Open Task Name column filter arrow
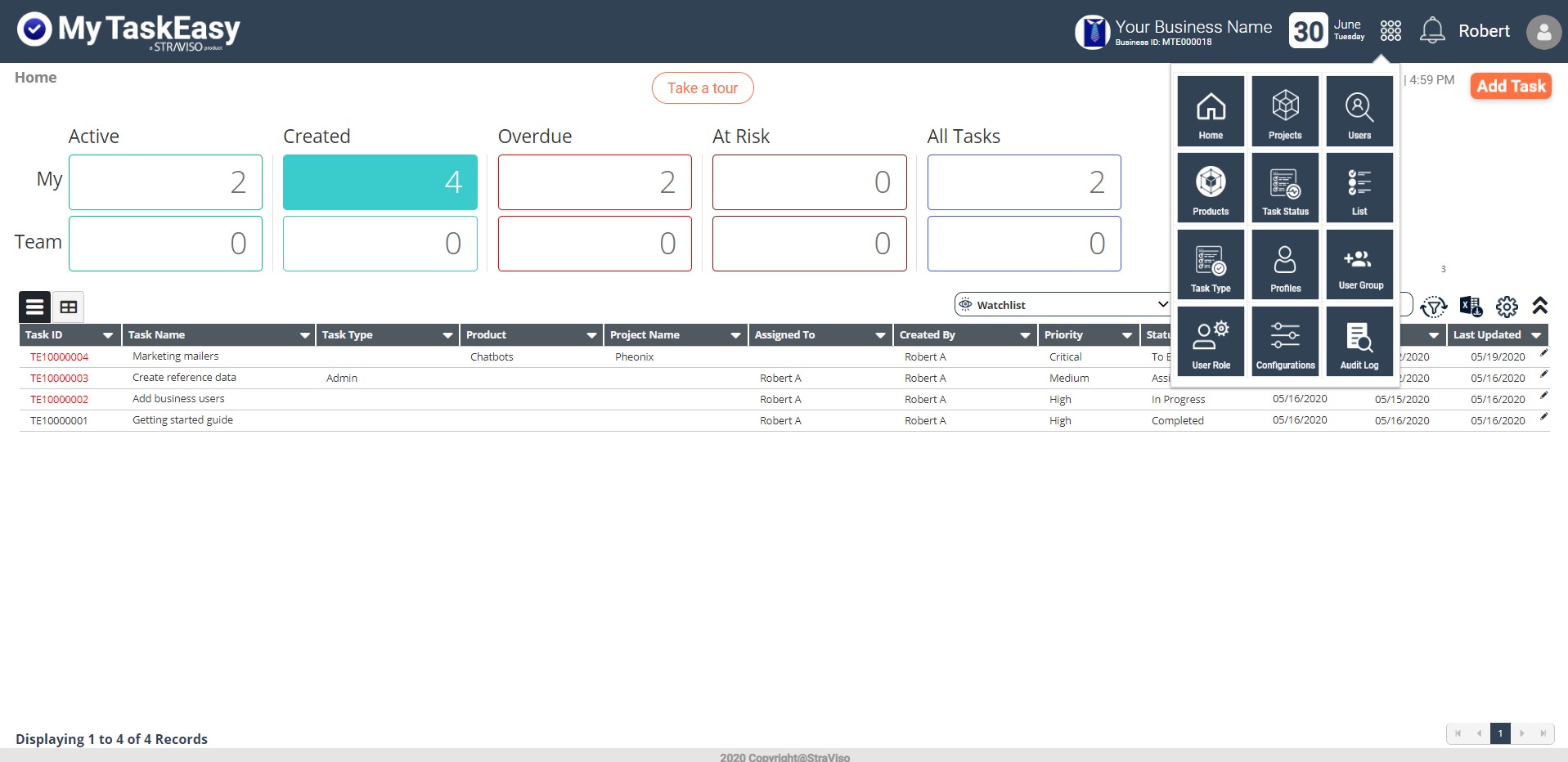Viewport: 1568px width, 762px height. 304,335
